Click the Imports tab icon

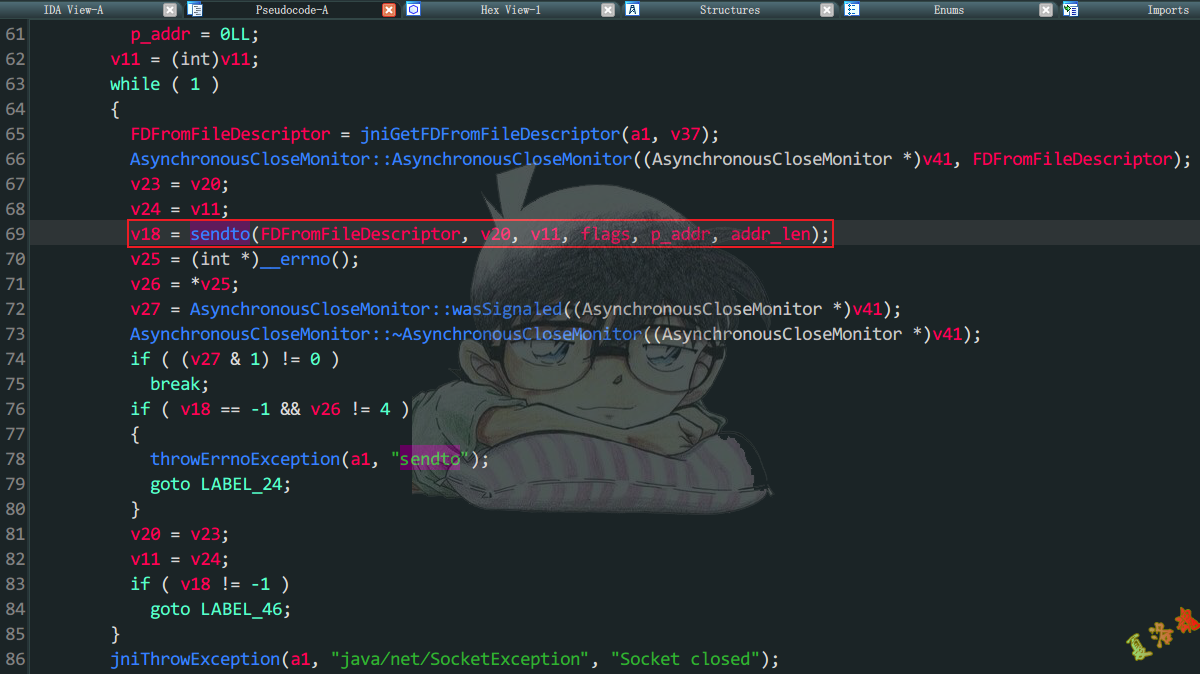(1070, 10)
